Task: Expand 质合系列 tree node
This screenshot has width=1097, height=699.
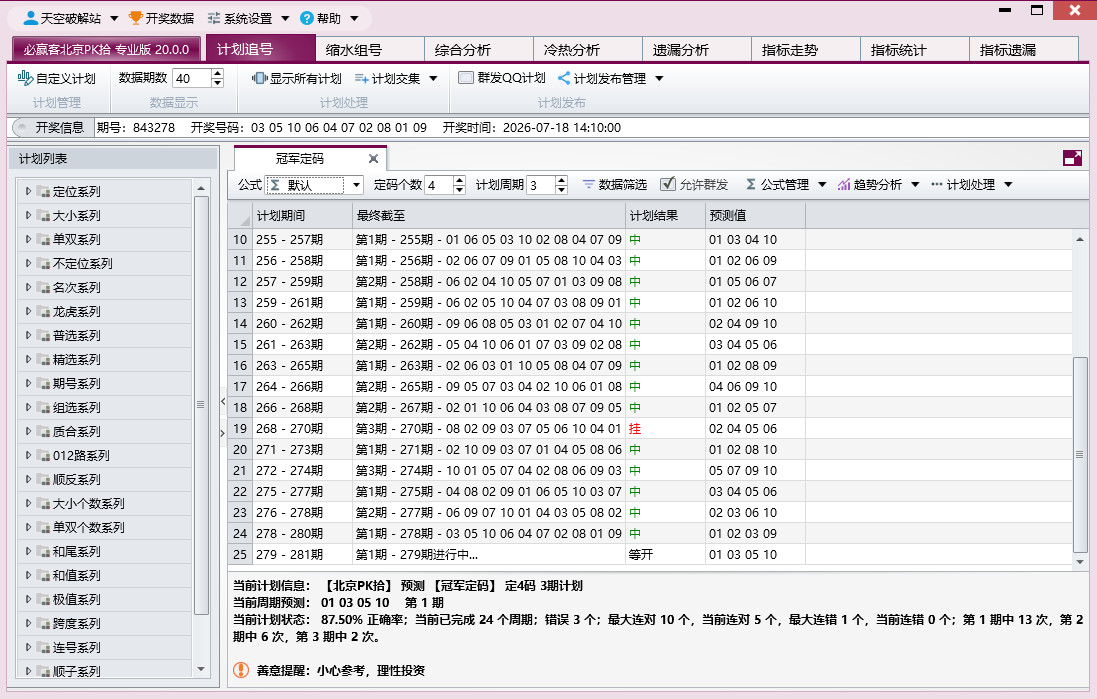Action: [28, 431]
